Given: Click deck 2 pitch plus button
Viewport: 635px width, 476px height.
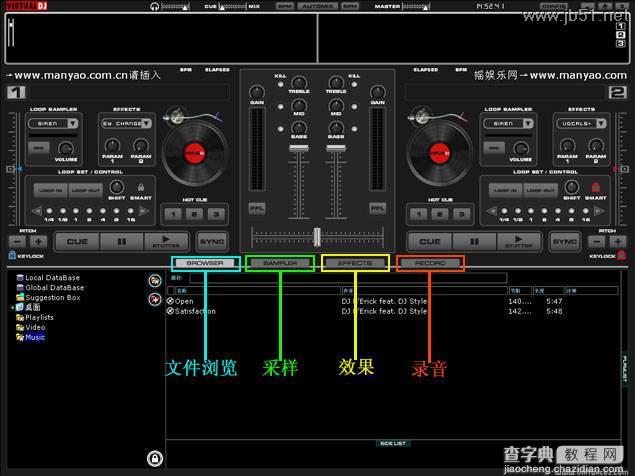Looking at the screenshot, I should coord(618,242).
